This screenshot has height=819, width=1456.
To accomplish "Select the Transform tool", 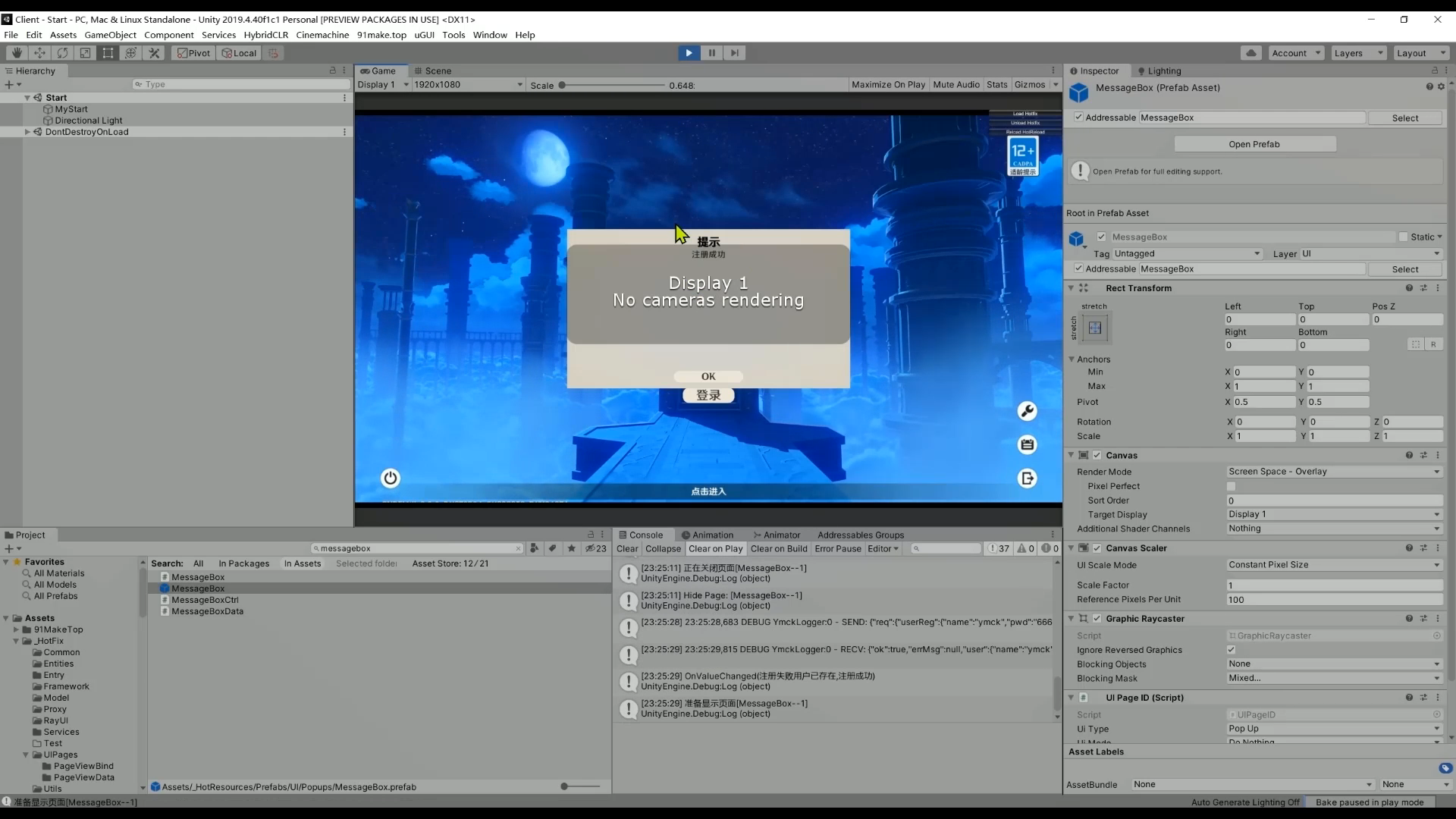I will pyautogui.click(x=130, y=53).
